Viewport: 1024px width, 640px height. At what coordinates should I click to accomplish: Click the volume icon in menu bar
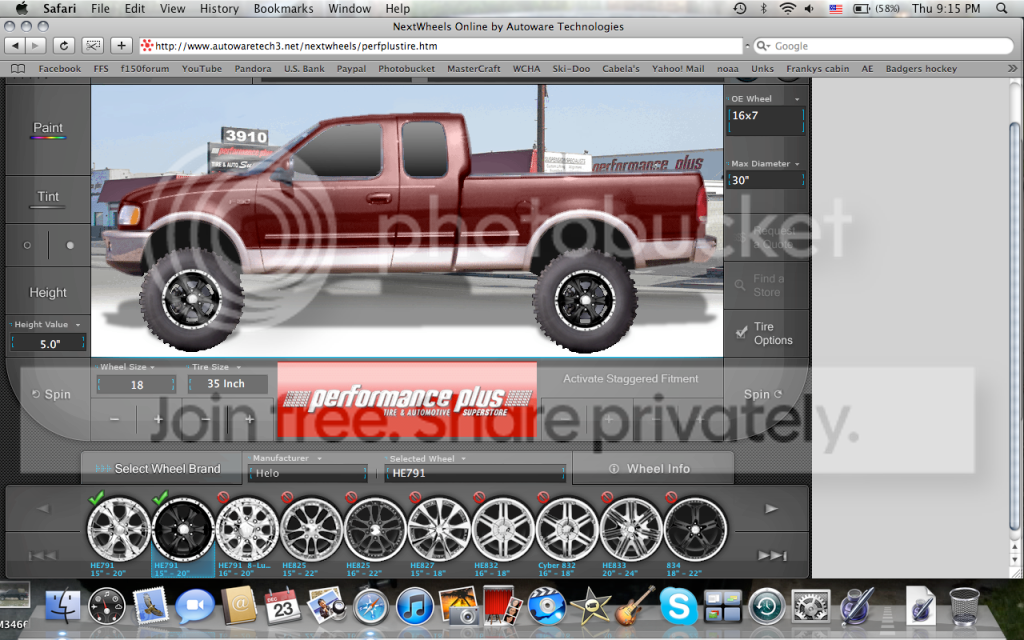(x=810, y=8)
